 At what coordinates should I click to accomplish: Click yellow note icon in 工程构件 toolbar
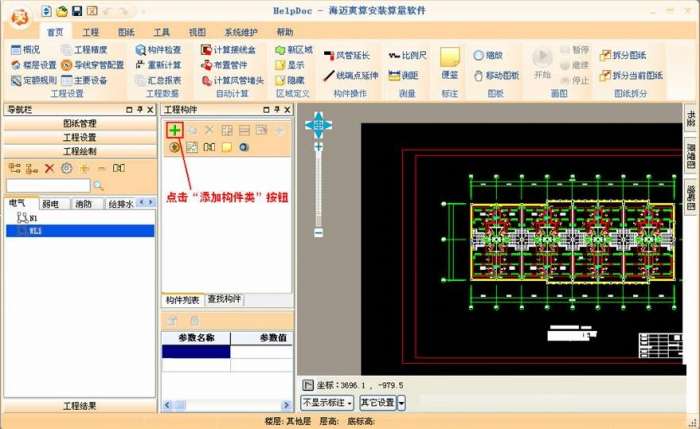[227, 147]
